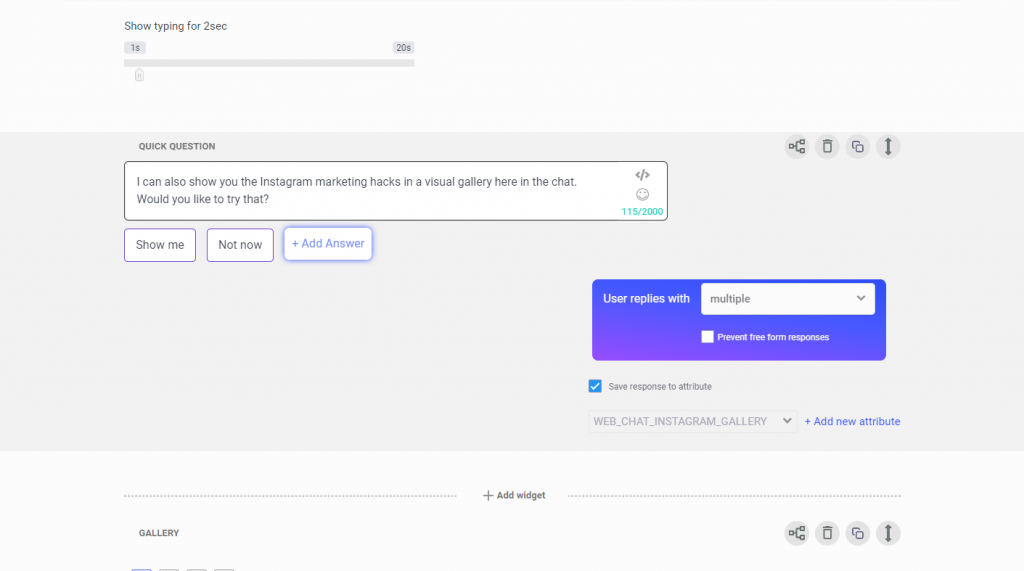Click the 'Show typing for 2sec' label

(176, 26)
